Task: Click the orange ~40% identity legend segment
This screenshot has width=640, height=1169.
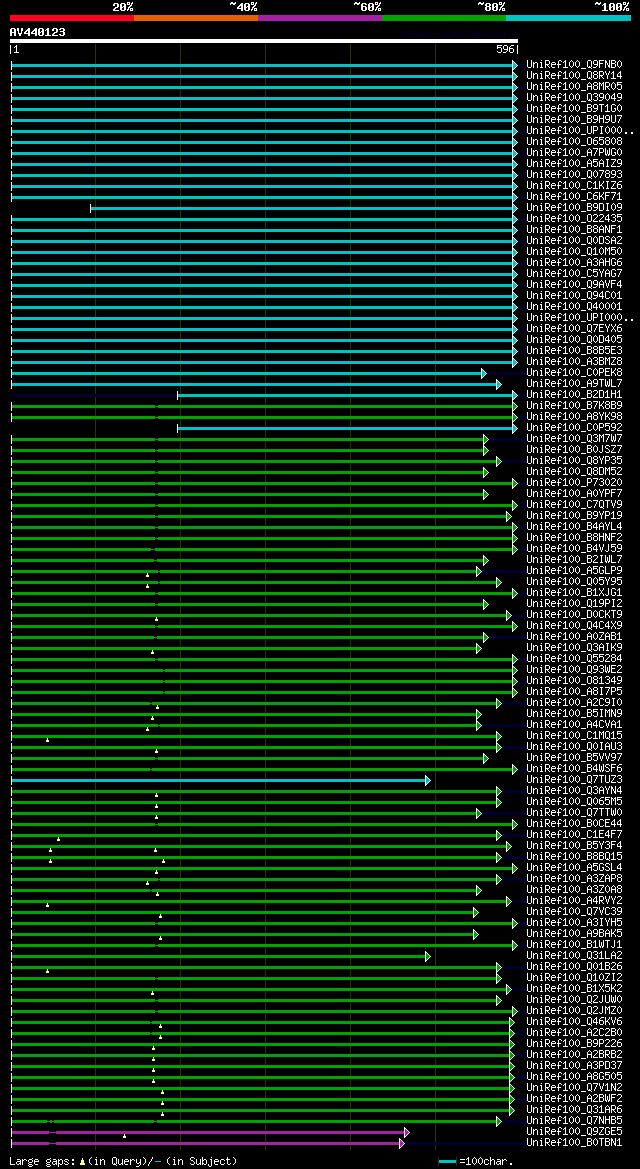Action: coord(196,17)
